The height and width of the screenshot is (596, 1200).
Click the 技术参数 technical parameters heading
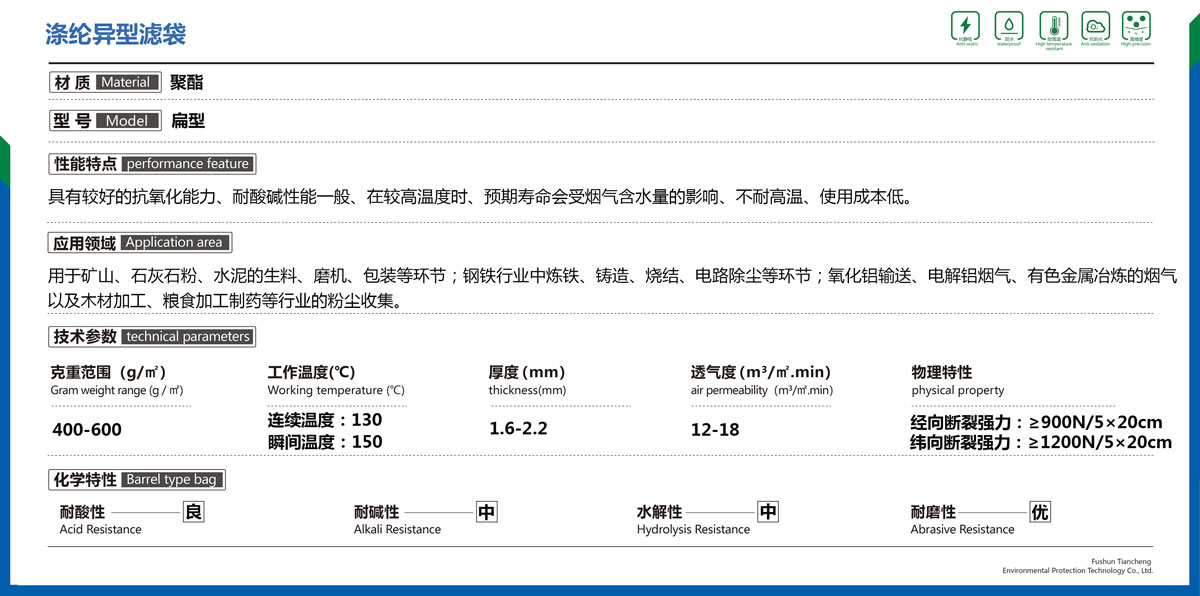151,337
